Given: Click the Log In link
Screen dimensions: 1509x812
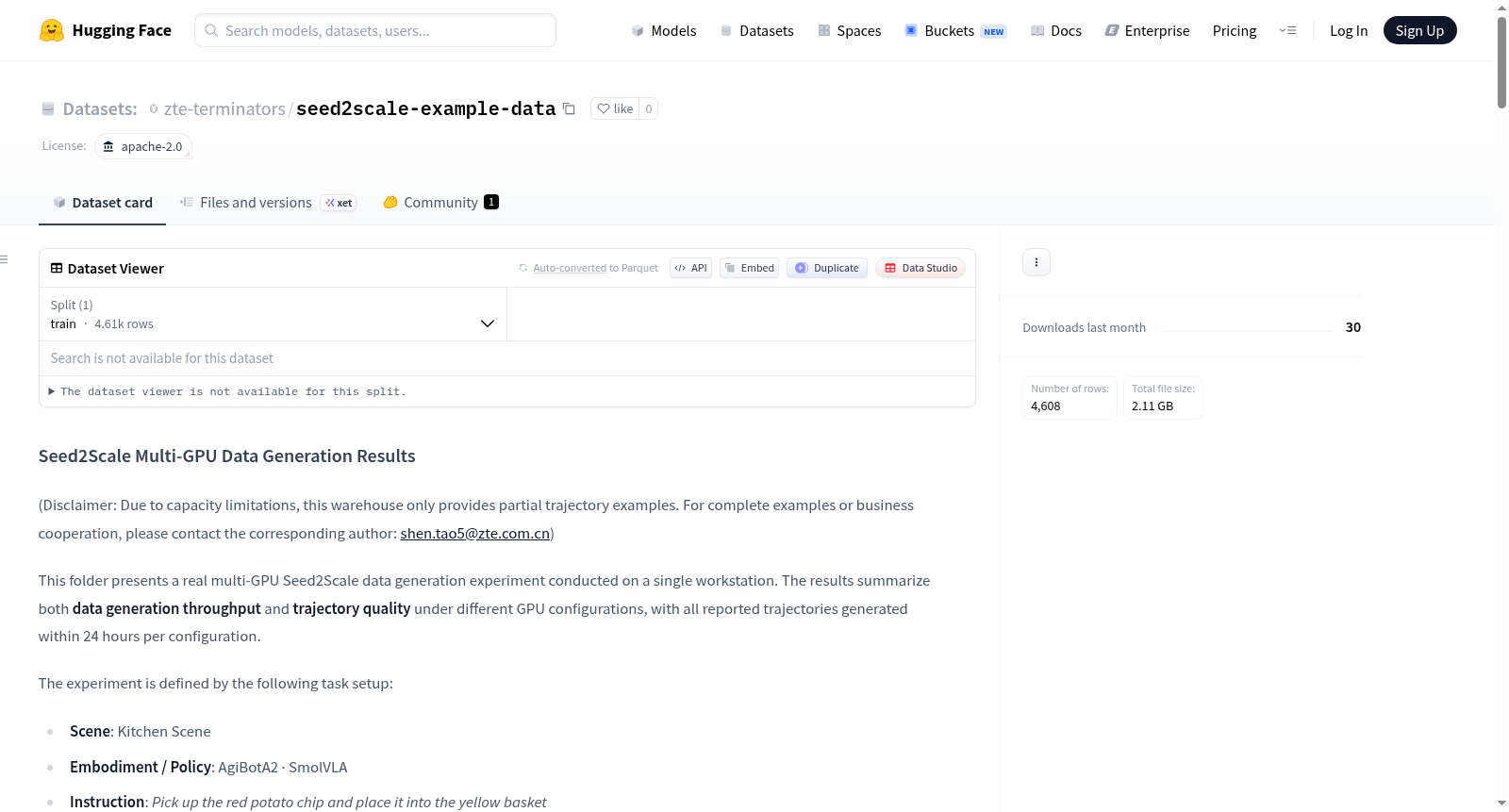Looking at the screenshot, I should tap(1349, 30).
